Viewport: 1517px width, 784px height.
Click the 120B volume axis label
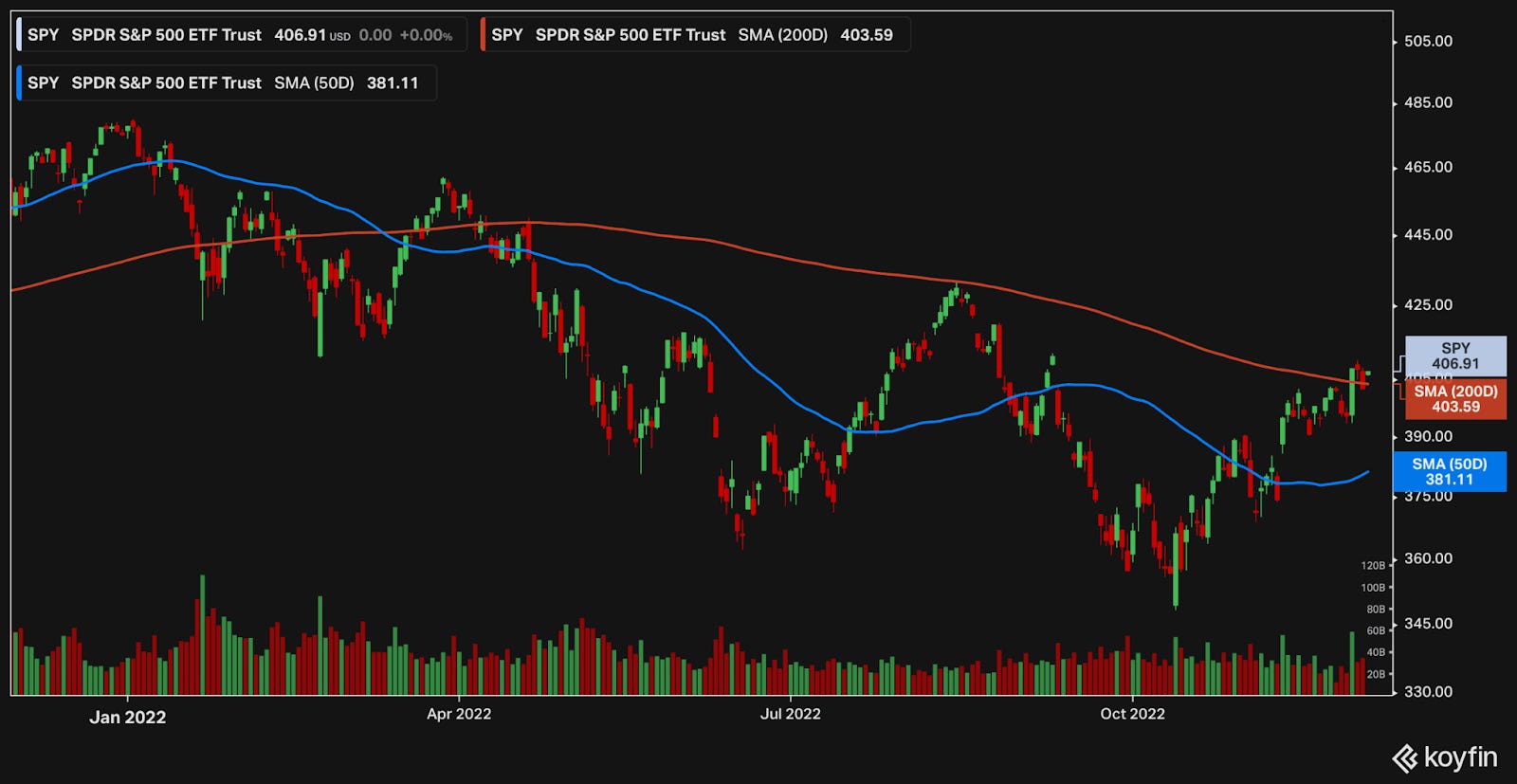(1373, 566)
